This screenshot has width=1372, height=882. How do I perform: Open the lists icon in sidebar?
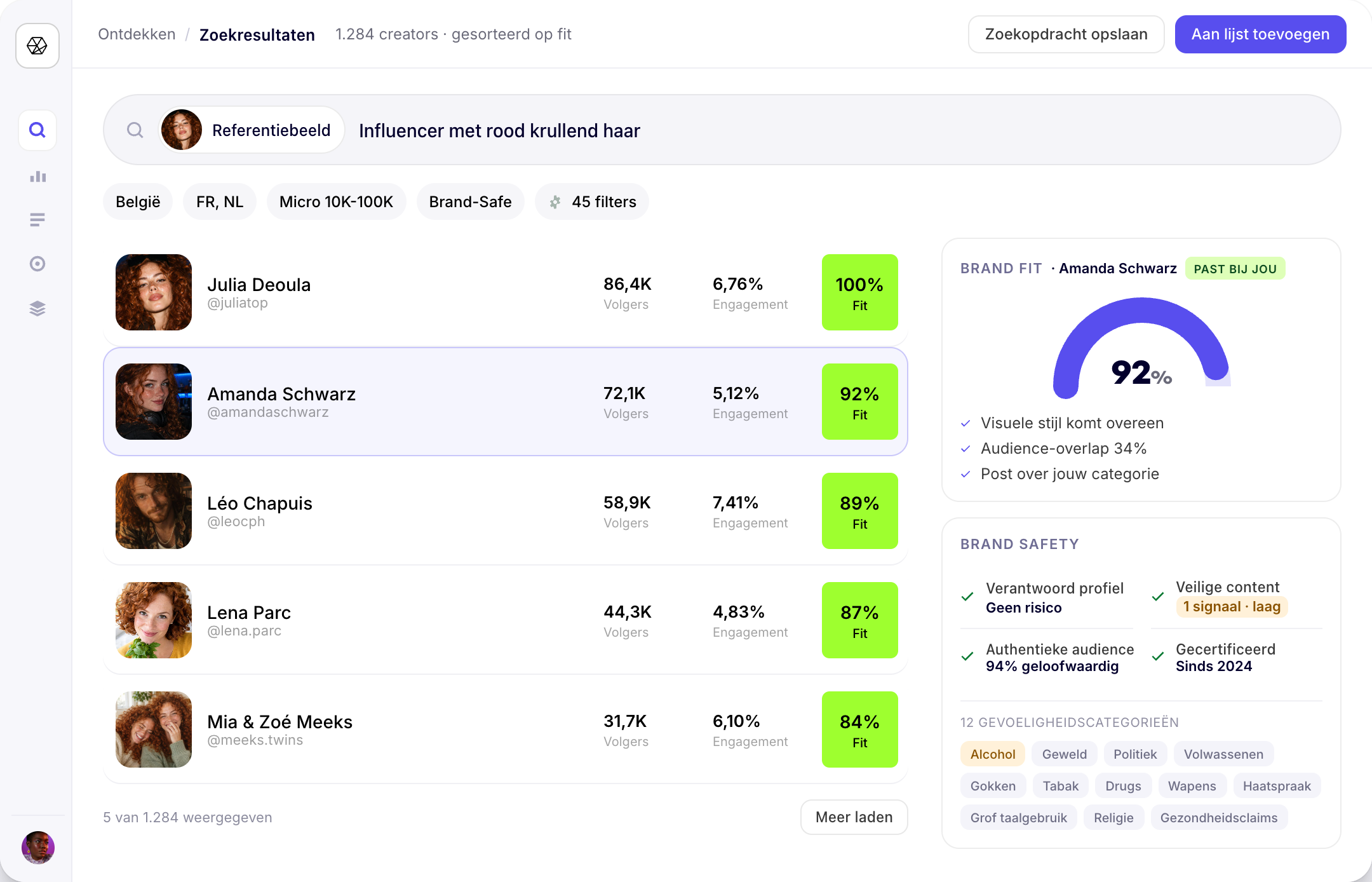pos(37,220)
